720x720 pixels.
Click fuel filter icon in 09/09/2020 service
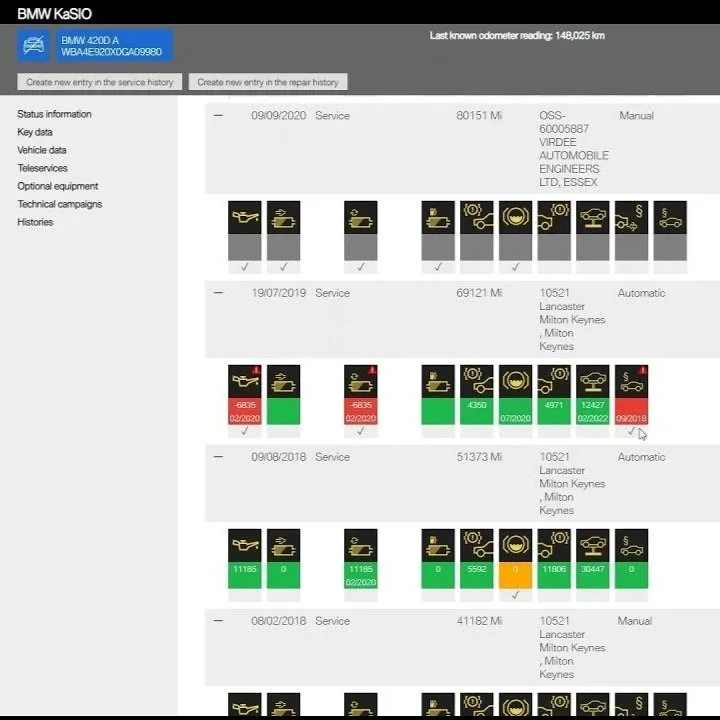438,218
